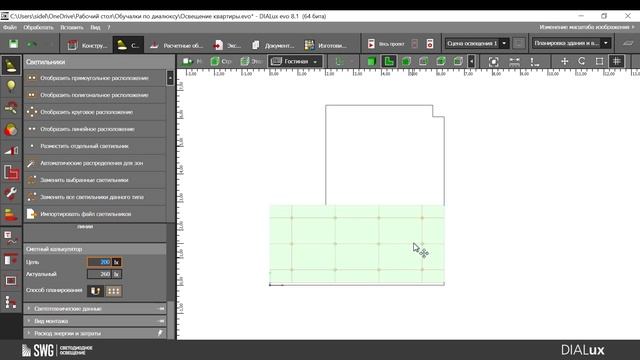Open the Файл menu
Viewport: 640px width, 360px height.
(10, 27)
